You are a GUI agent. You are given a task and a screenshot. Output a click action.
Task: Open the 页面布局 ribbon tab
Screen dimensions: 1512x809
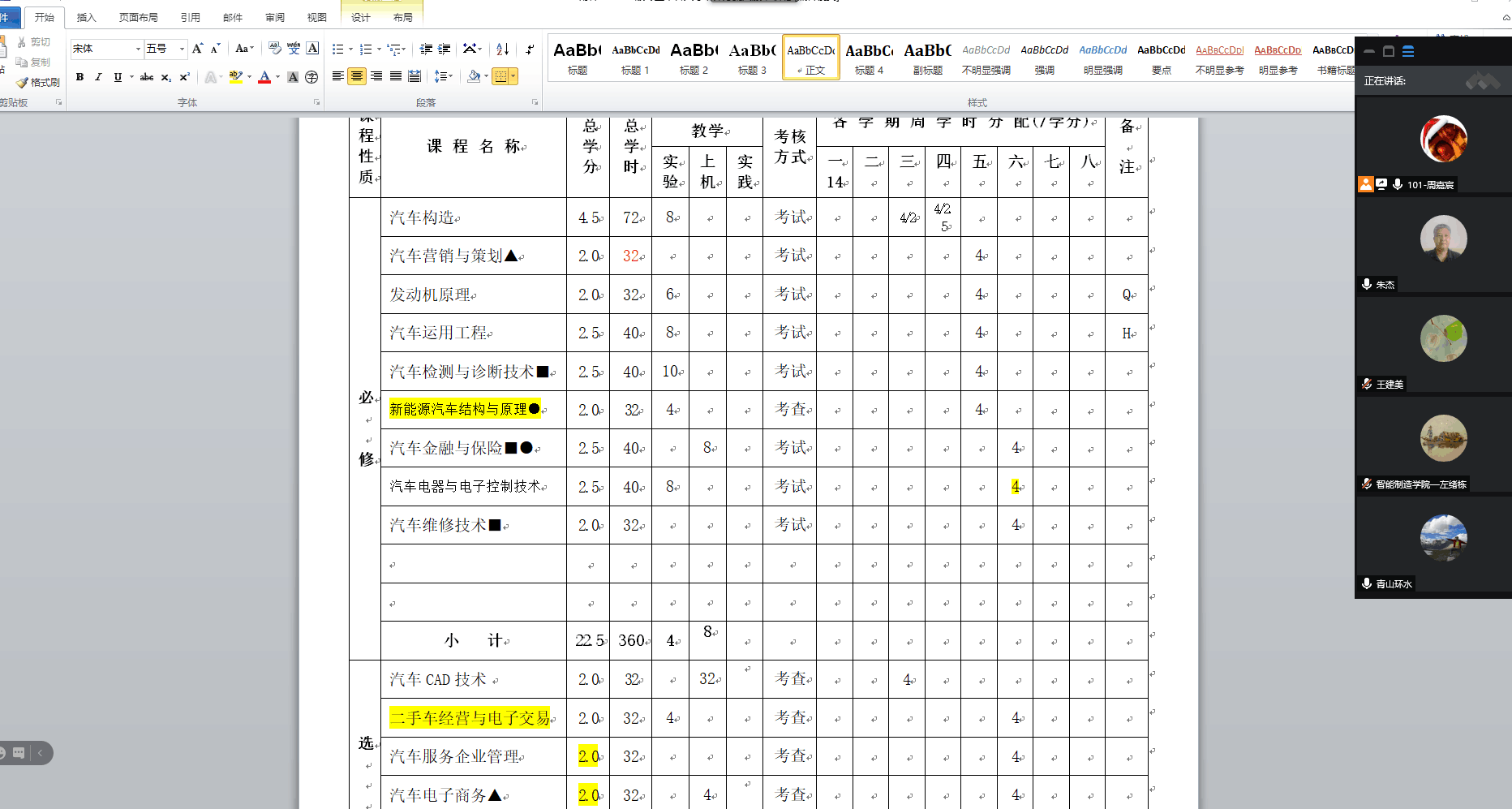point(138,17)
